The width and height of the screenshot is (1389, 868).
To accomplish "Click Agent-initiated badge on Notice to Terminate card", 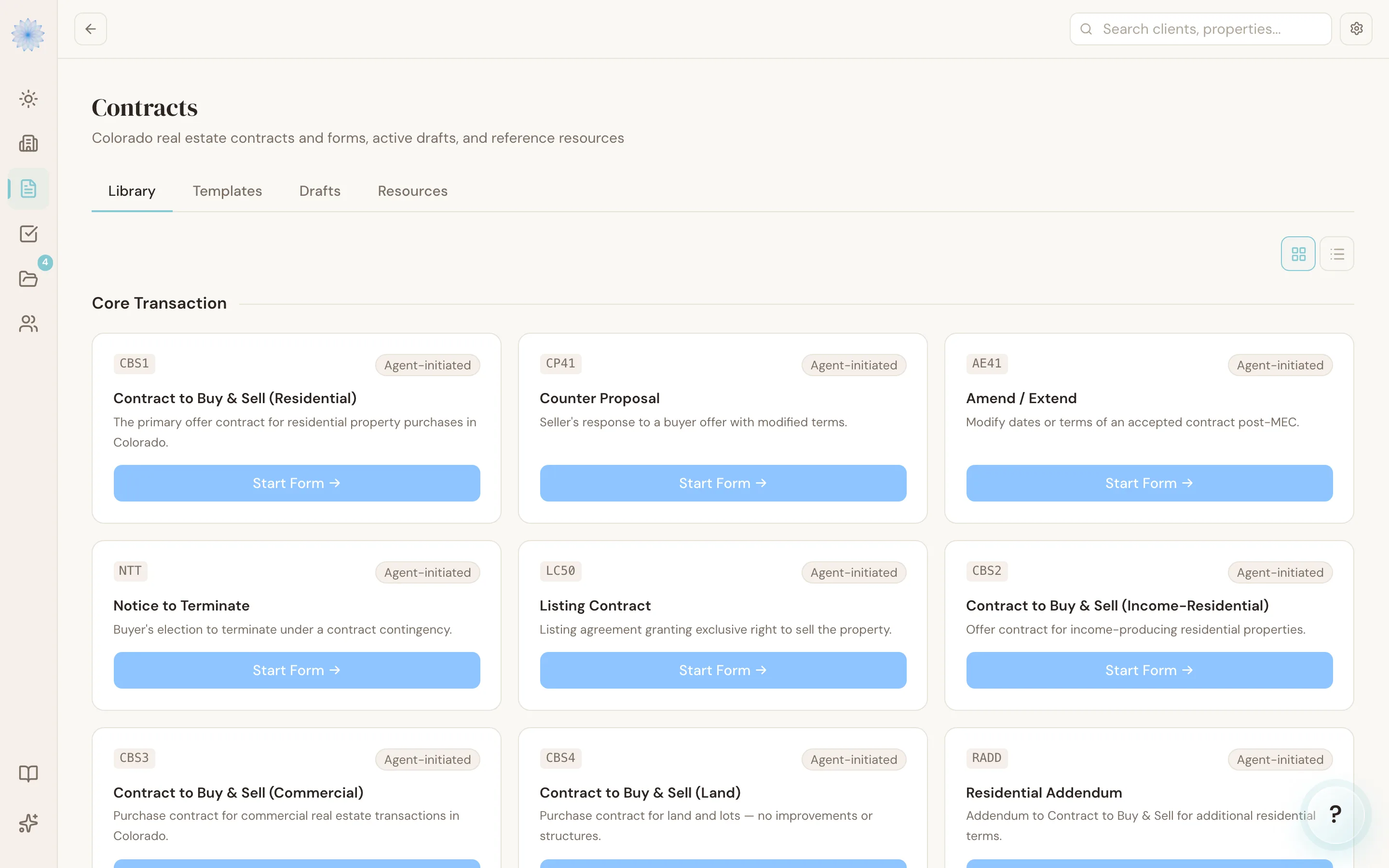I will coord(428,572).
